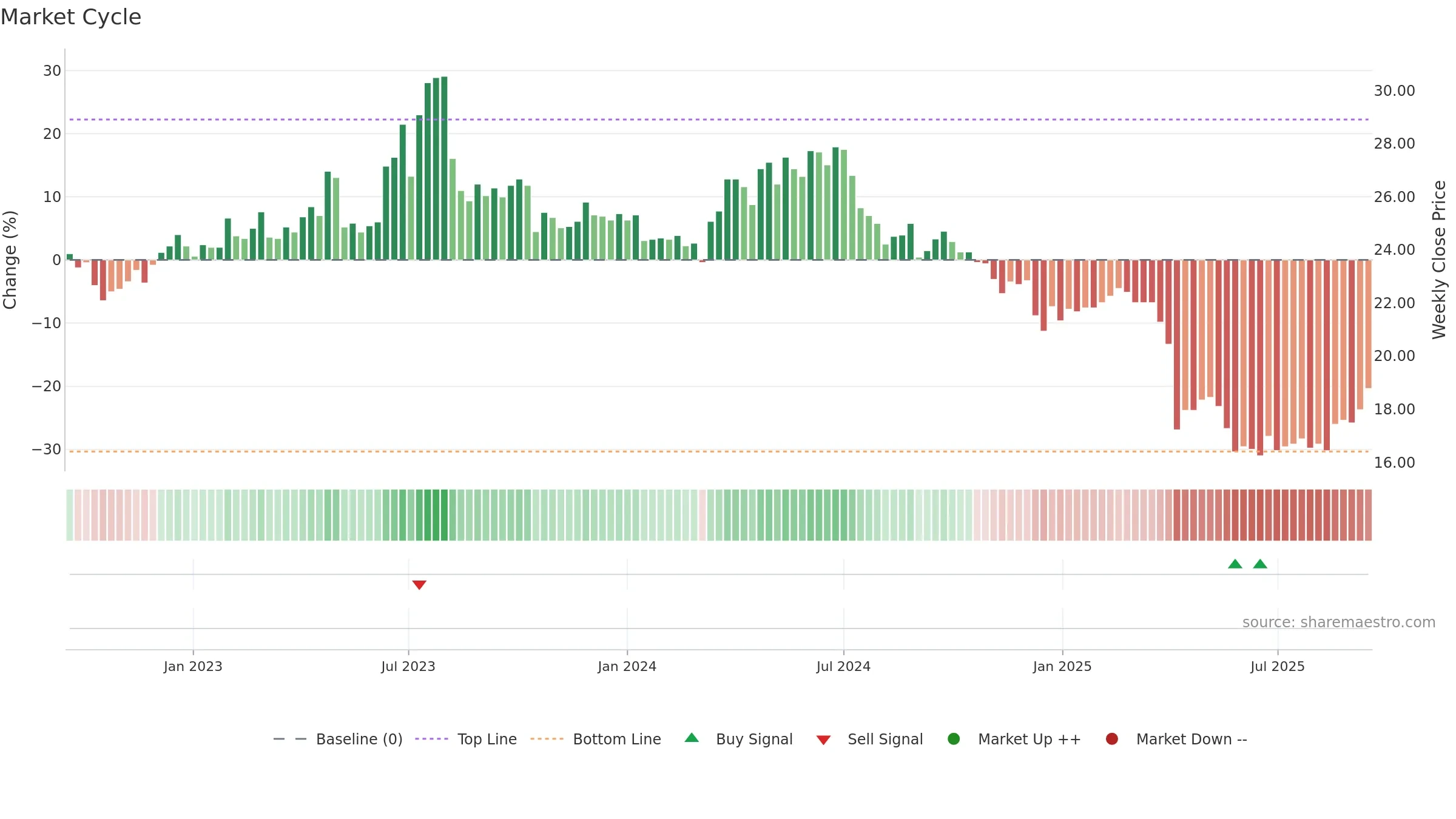
Task: Click the dark red Market Down circle icon
Action: click(x=1112, y=739)
